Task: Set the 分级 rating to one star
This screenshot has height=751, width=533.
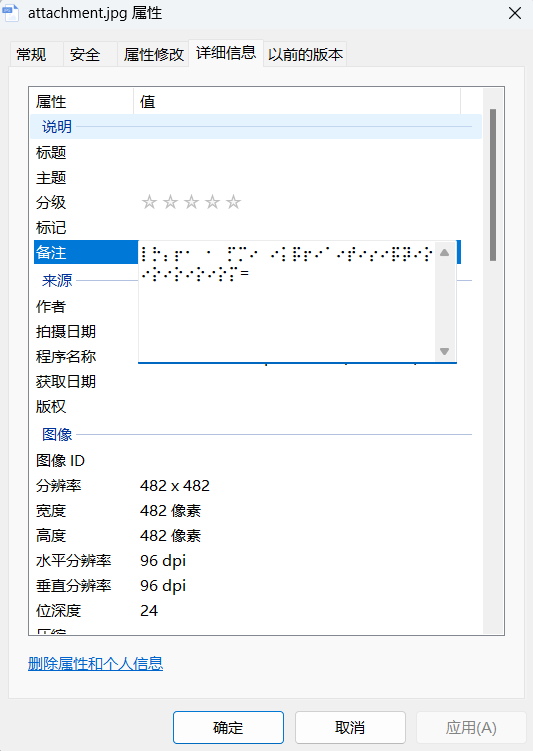Action: click(x=149, y=202)
